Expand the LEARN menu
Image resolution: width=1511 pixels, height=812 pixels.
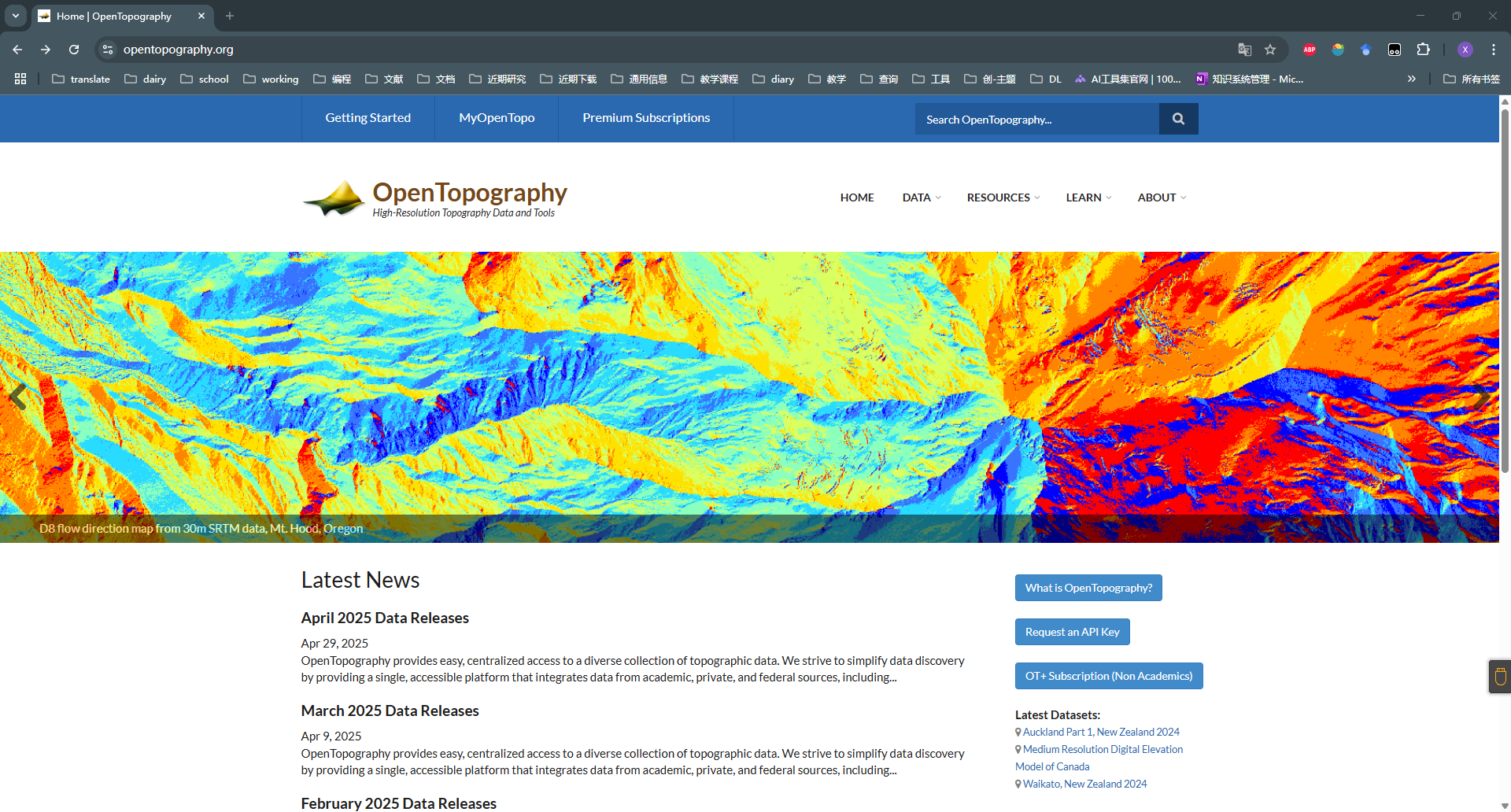1088,197
